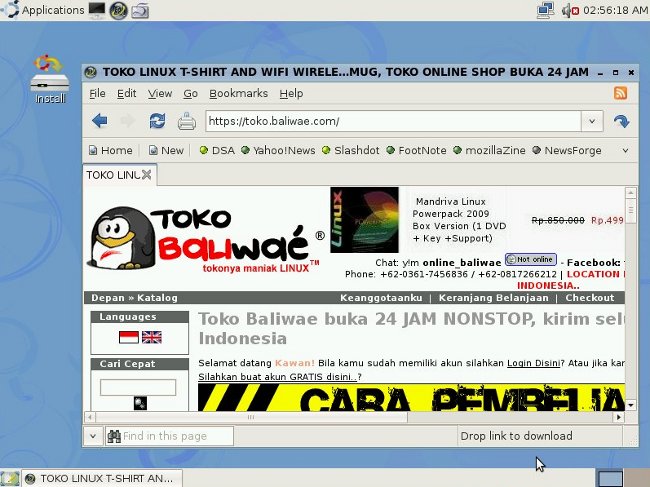Click the show desktop icon in bottom panel

click(10, 478)
